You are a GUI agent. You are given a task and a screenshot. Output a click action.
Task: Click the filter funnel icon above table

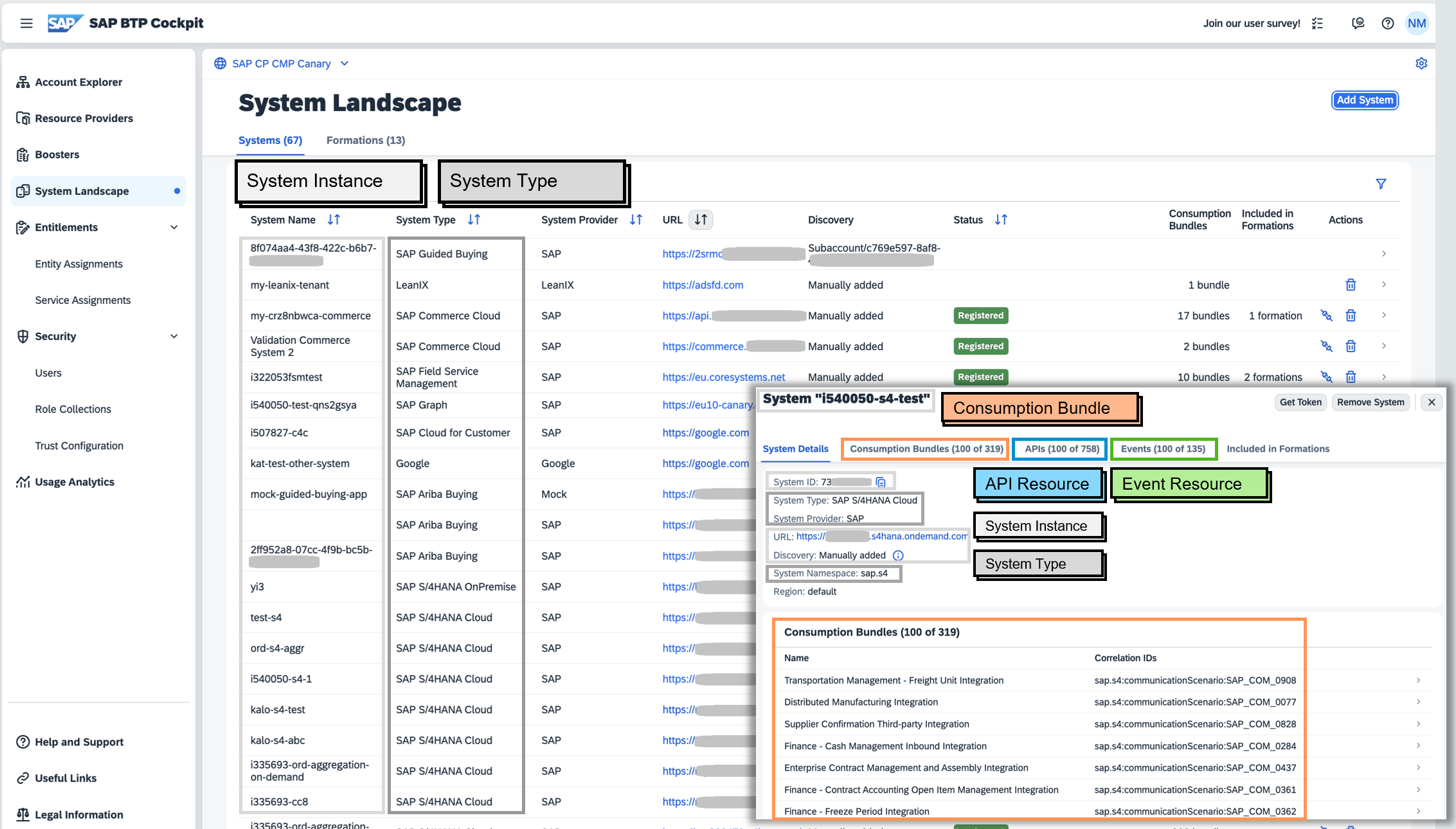pos(1380,184)
